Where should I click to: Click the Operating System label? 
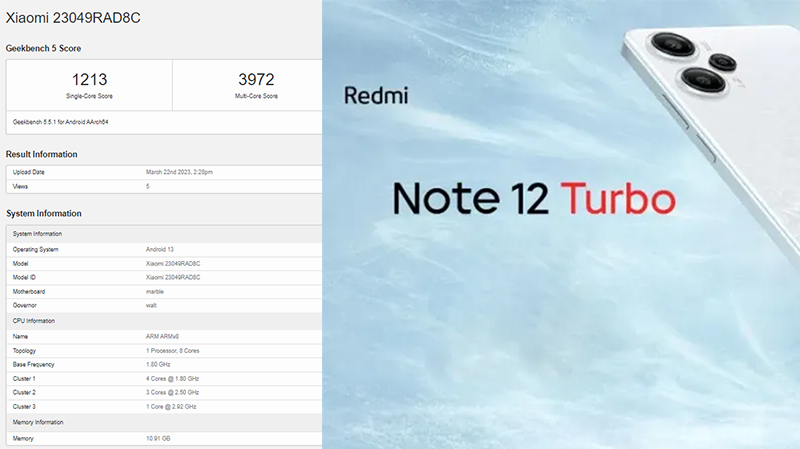coord(36,250)
